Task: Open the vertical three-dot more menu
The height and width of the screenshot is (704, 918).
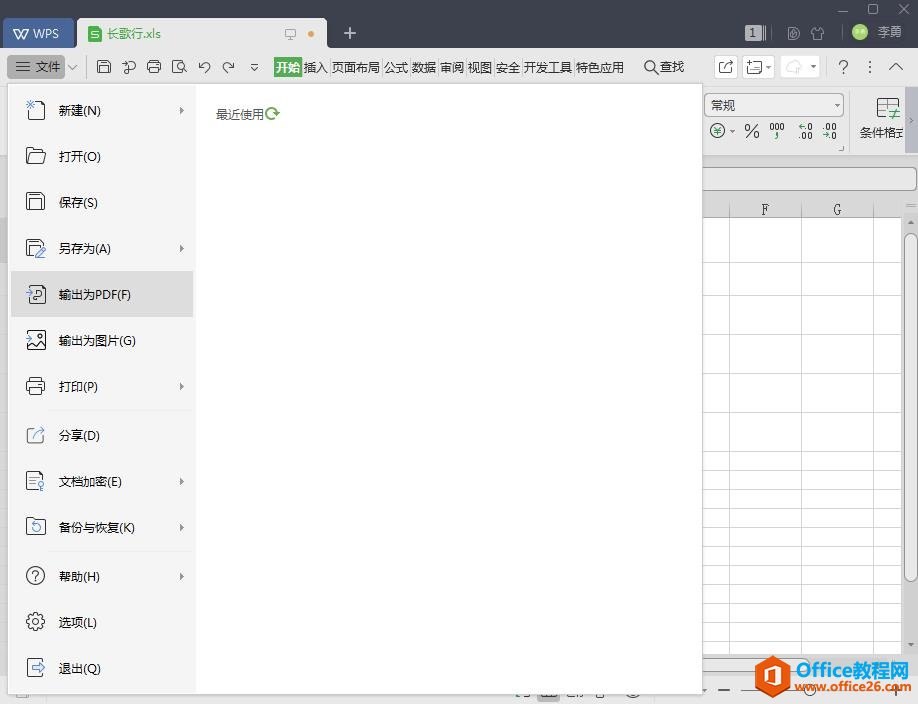Action: pos(870,67)
